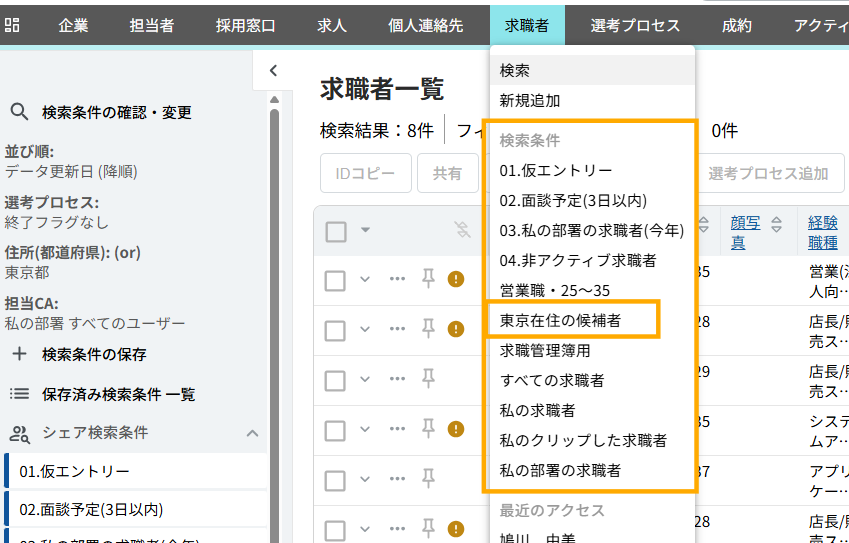849x543 pixels.
Task: Collapse the シェア検索条件 section
Action: click(x=252, y=433)
